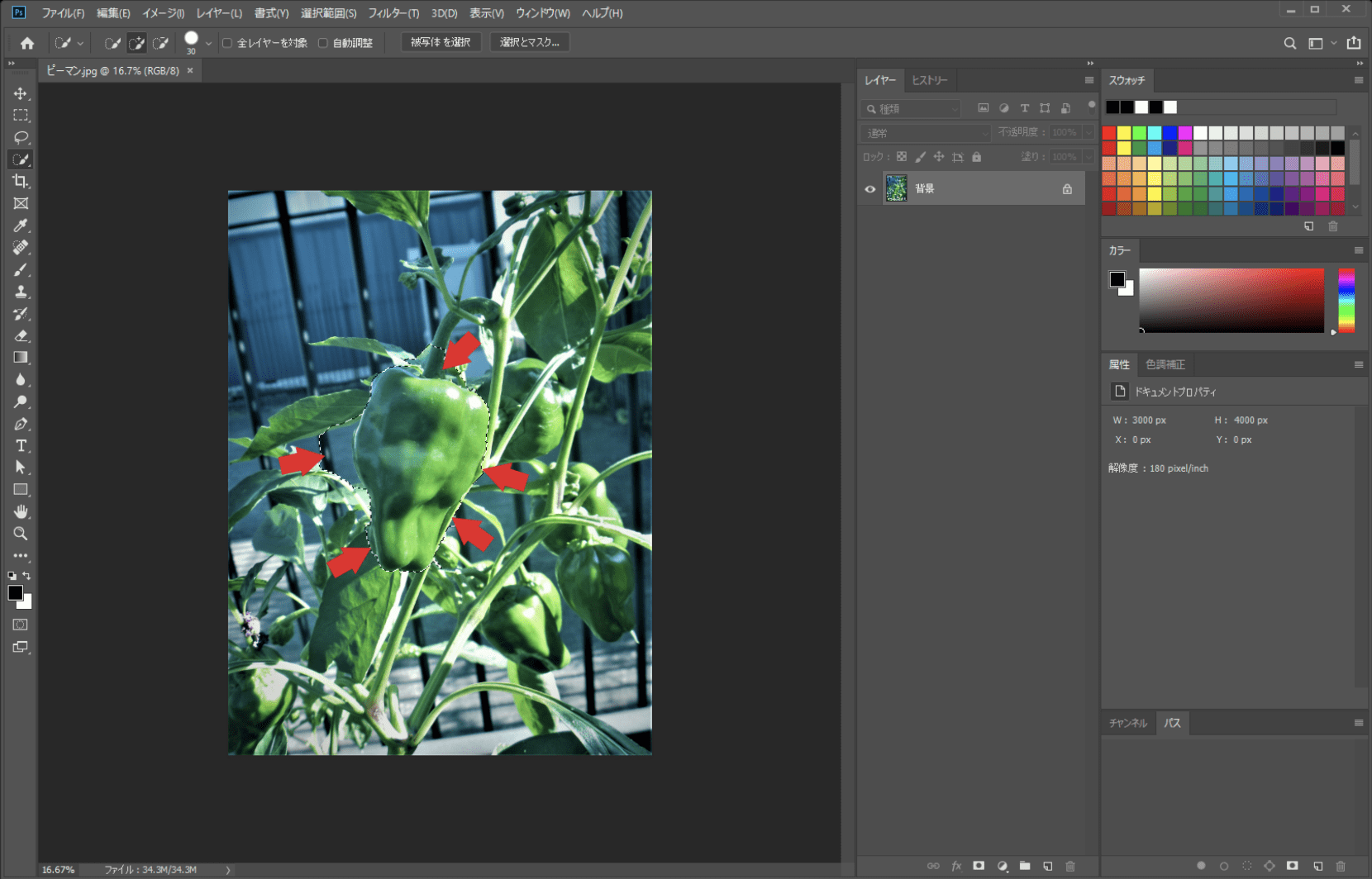Click the 選択とマスク button
This screenshot has height=879, width=1372.
(529, 42)
